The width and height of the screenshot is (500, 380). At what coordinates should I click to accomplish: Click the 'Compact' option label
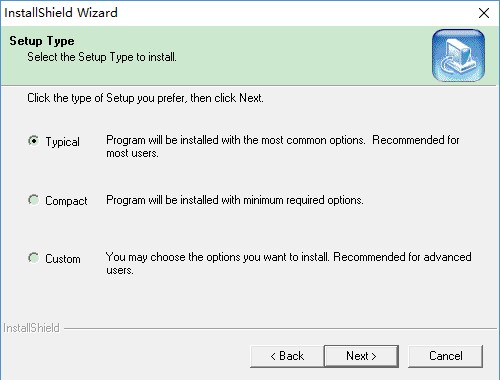pyautogui.click(x=66, y=201)
